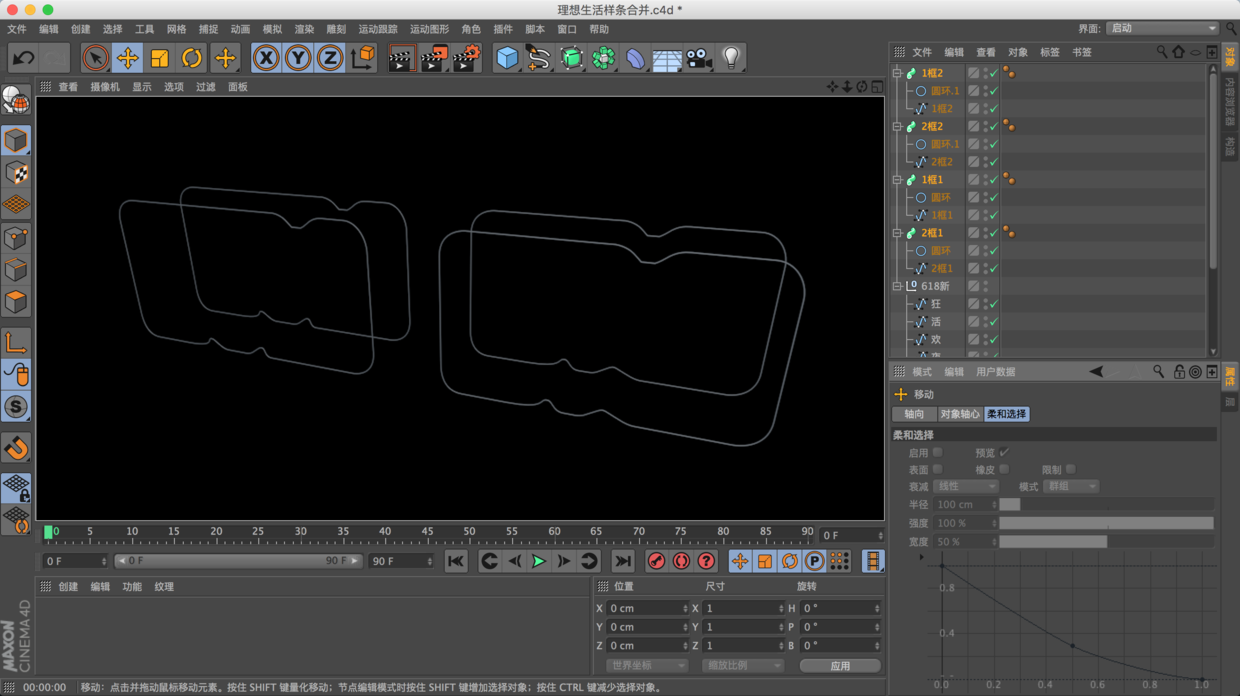
Task: Enable the 启用 checkbox
Action: (x=937, y=452)
